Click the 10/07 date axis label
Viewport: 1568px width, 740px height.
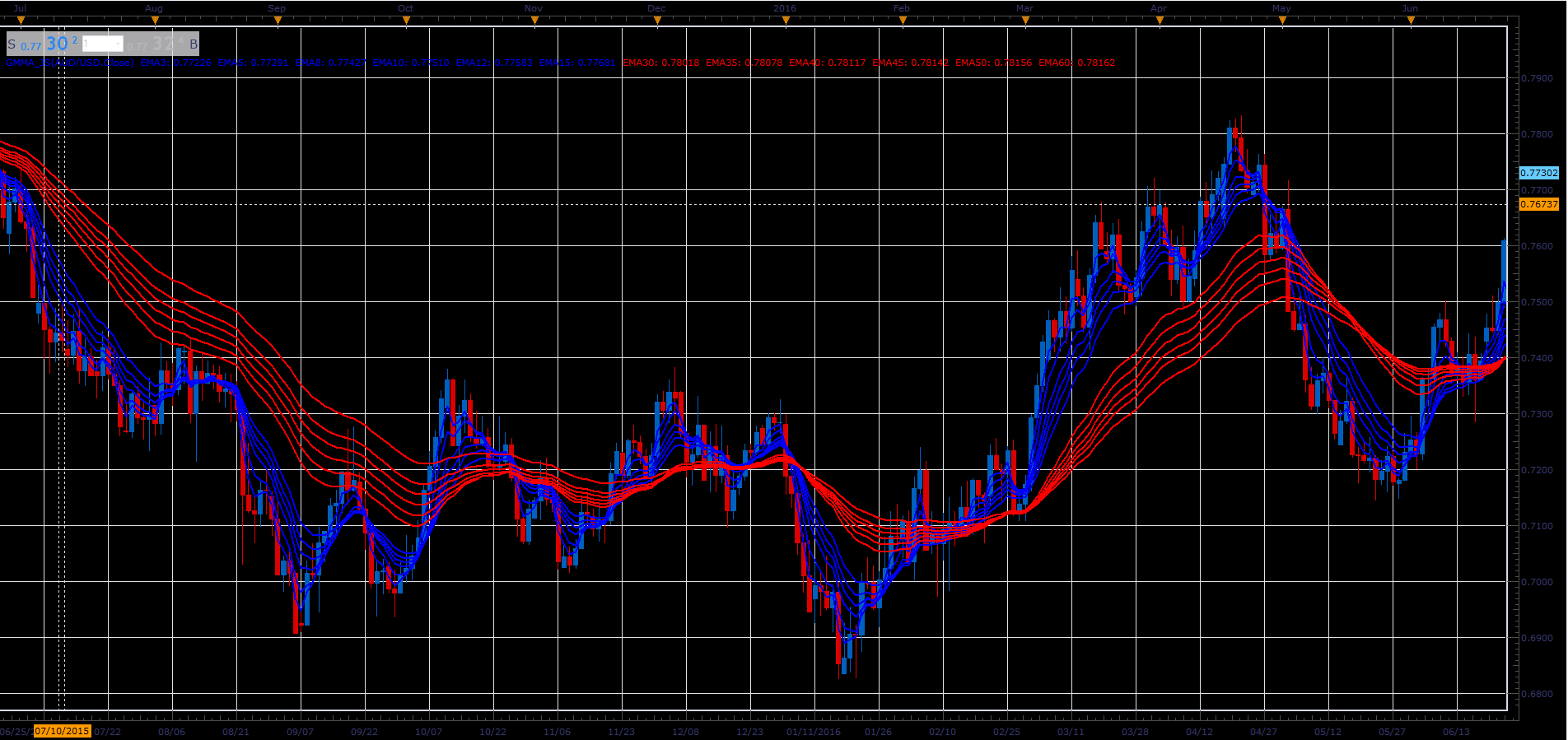pyautogui.click(x=428, y=732)
